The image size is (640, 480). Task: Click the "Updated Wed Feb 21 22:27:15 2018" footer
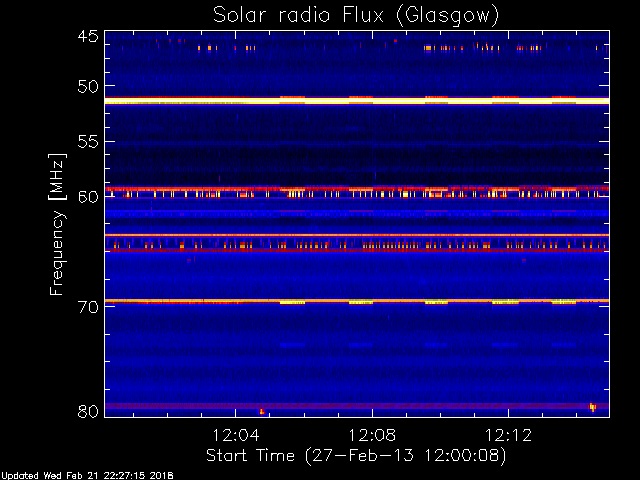click(87, 476)
